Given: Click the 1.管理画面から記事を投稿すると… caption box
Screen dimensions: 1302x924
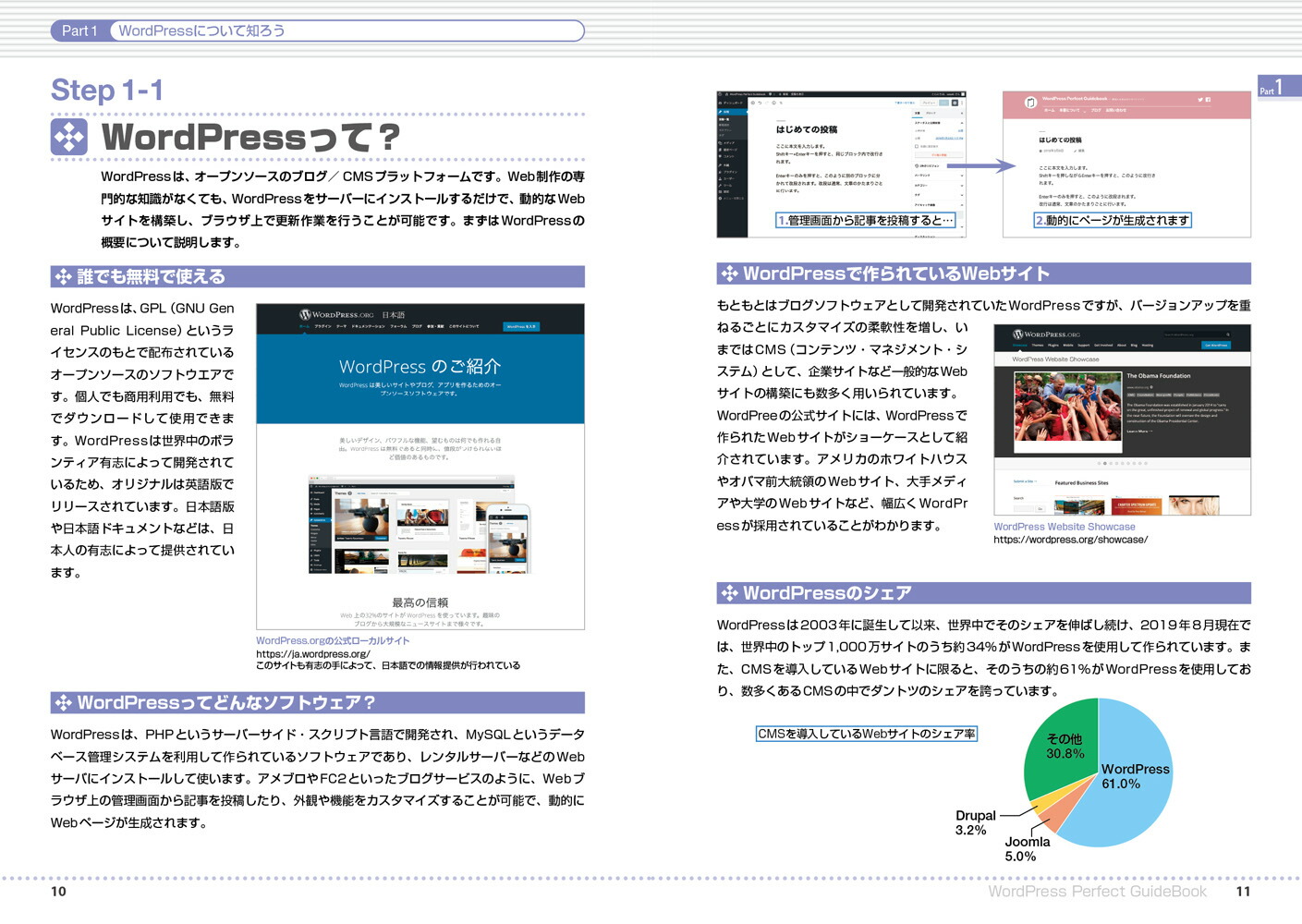Looking at the screenshot, I should pyautogui.click(x=865, y=221).
